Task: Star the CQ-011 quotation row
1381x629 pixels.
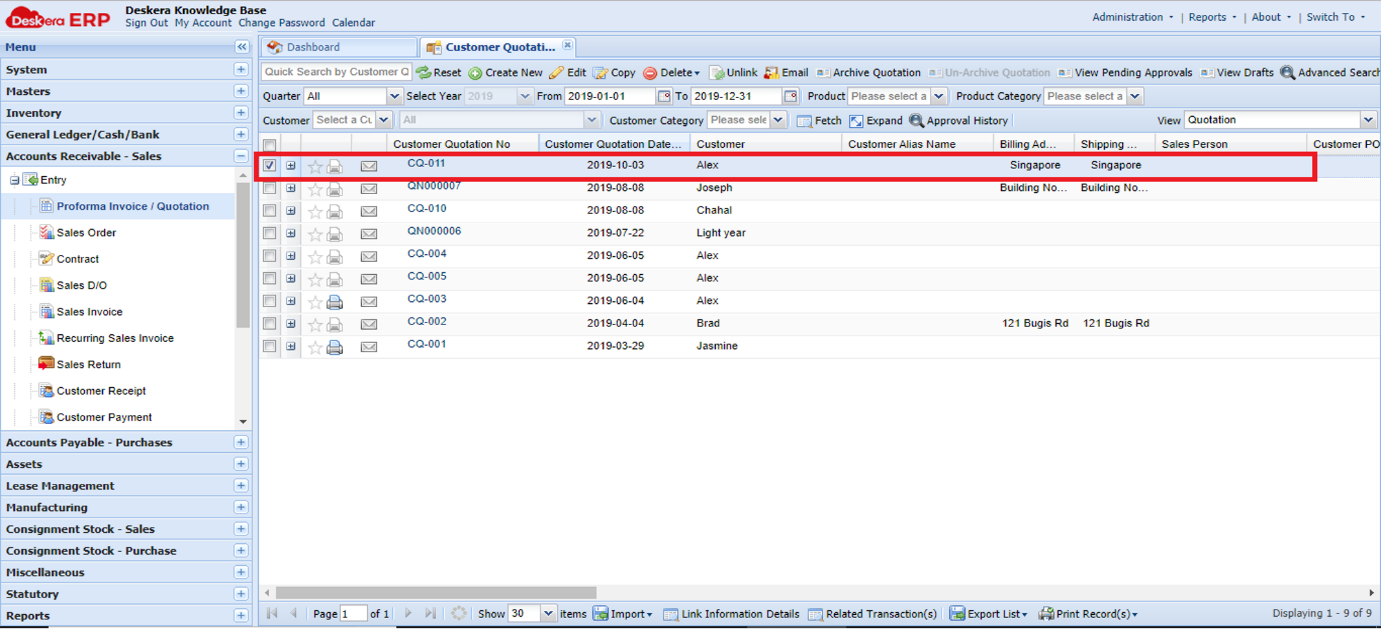Action: [x=315, y=166]
